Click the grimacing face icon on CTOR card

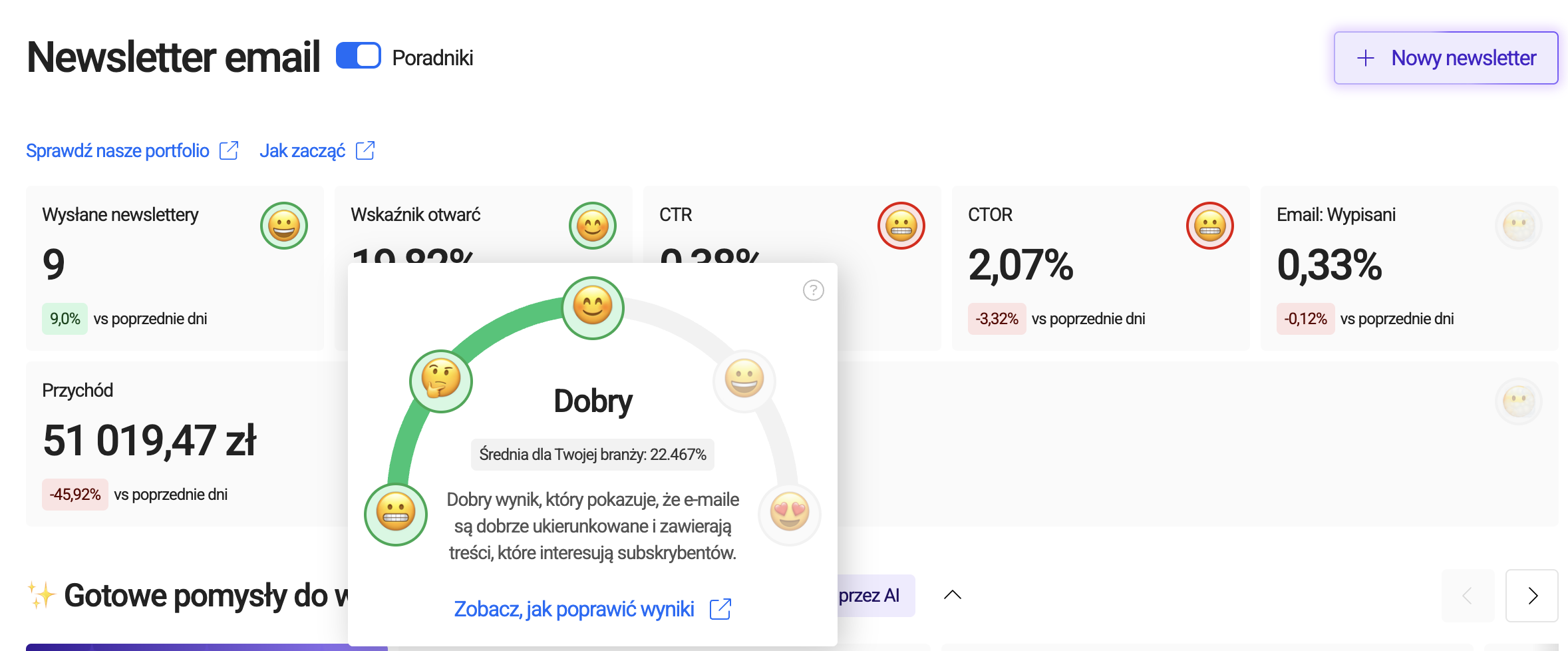coord(1210,226)
